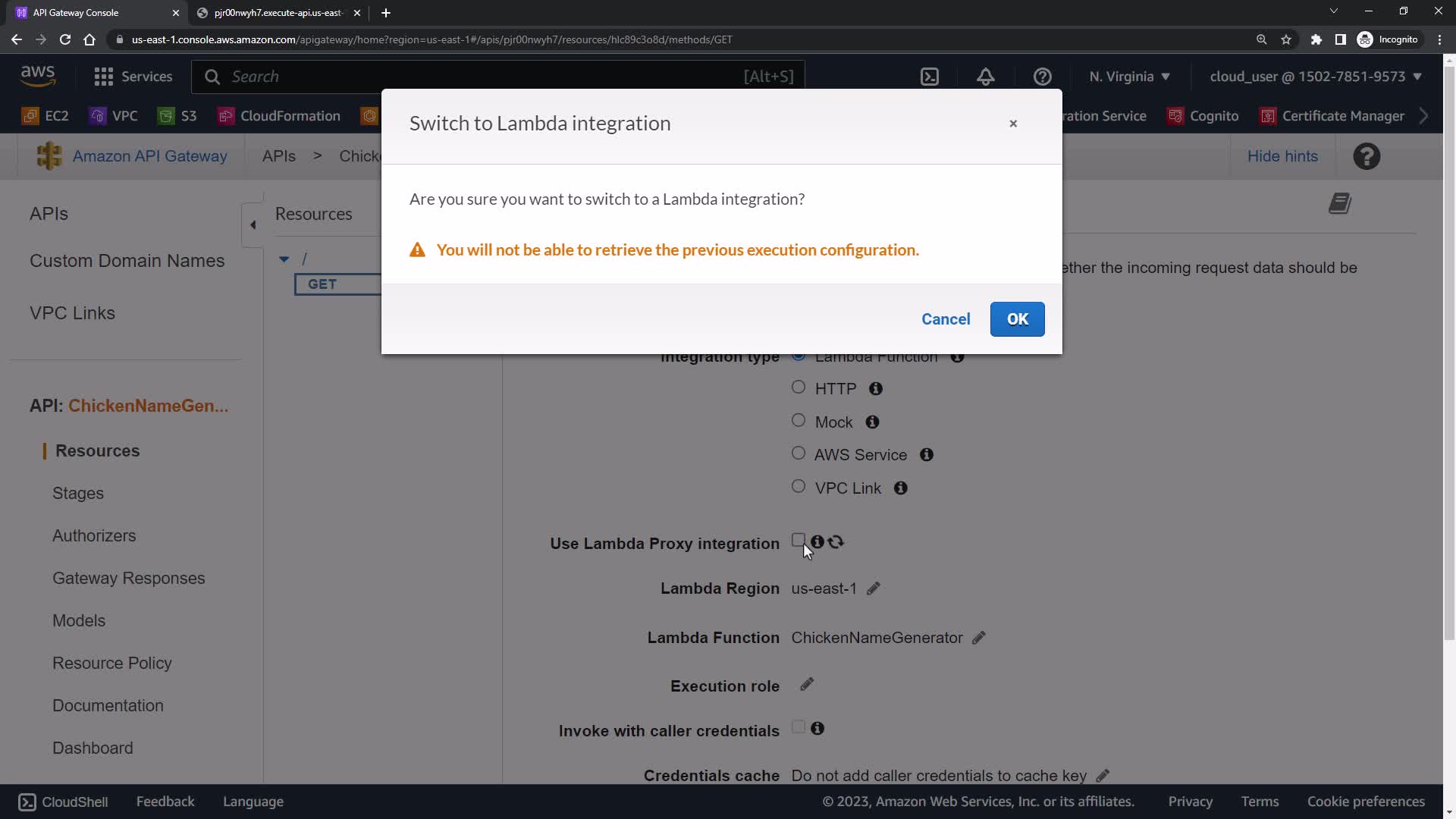
Task: Open the Authorizers sidebar item
Action: coord(94,535)
